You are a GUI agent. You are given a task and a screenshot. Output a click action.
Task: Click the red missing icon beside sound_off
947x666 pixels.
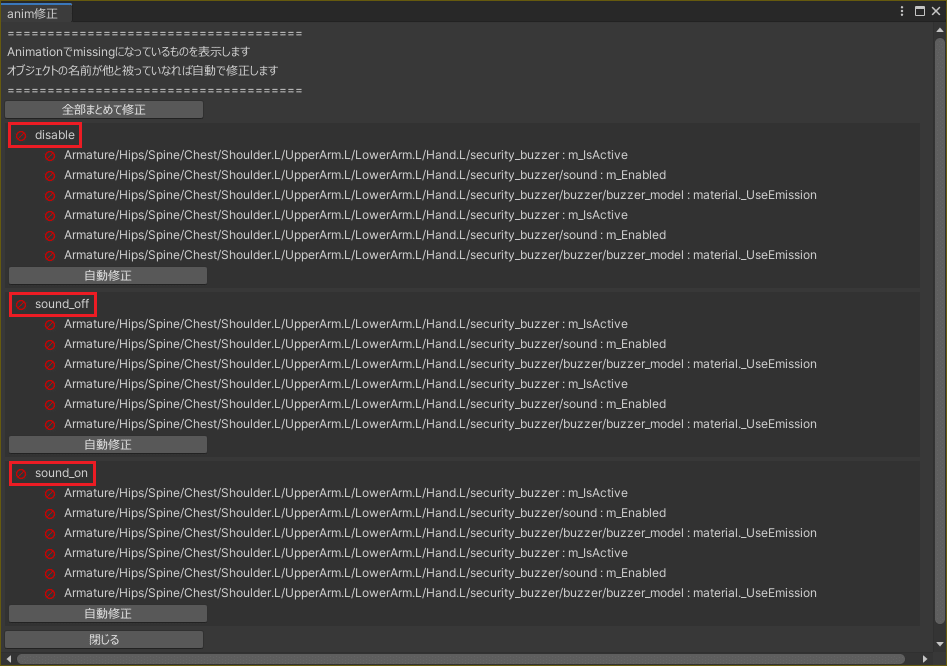coord(21,305)
